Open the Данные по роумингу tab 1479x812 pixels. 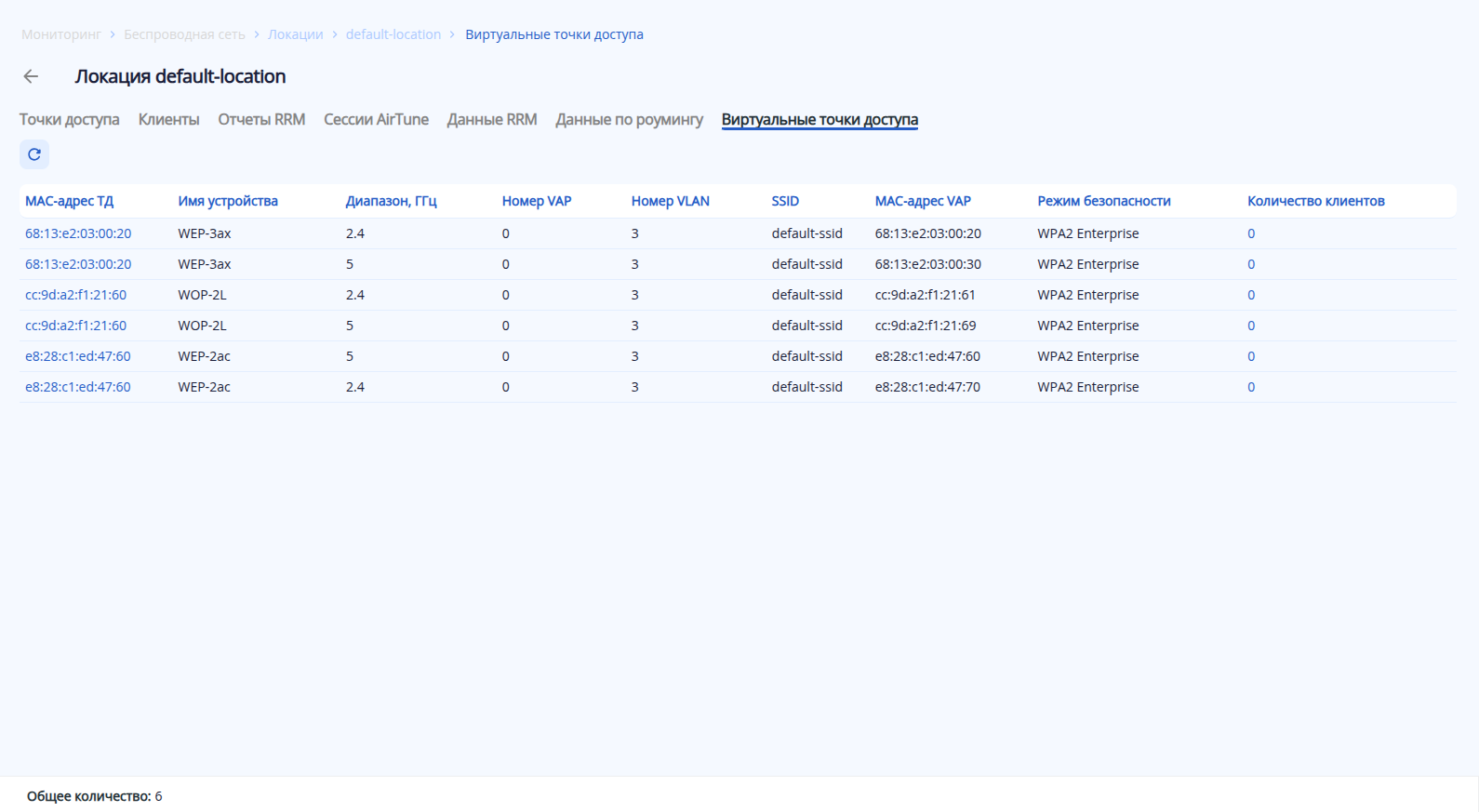click(x=629, y=119)
